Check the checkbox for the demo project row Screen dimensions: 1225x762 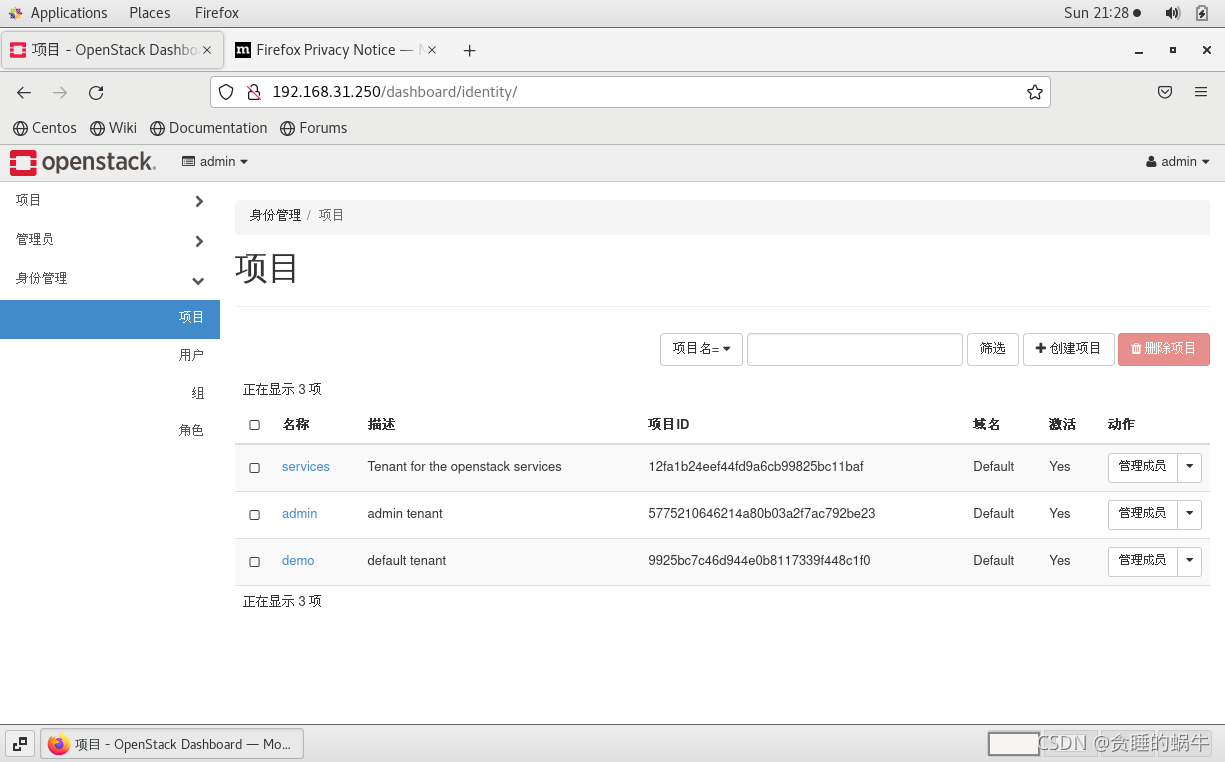click(254, 561)
